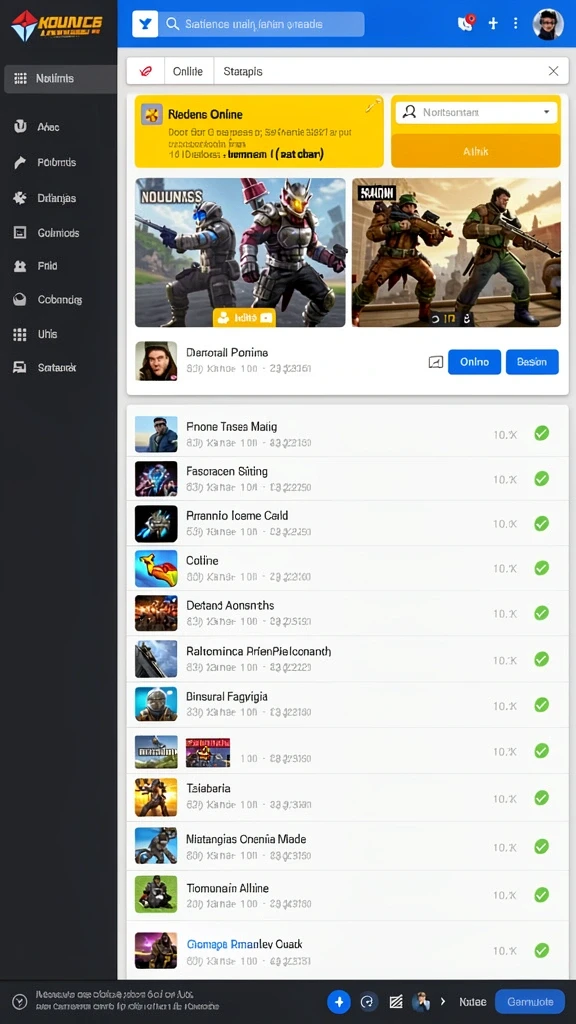Click the Garnuote button in bottom bar

[530, 1001]
